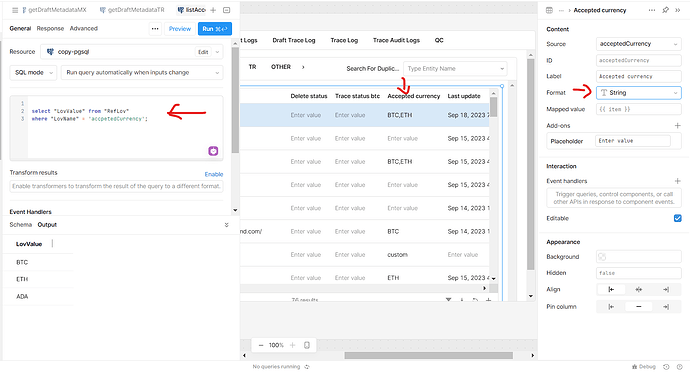This screenshot has height=372, width=690.
Task: Open the run query automatically trigger dropdown
Action: coord(142,73)
